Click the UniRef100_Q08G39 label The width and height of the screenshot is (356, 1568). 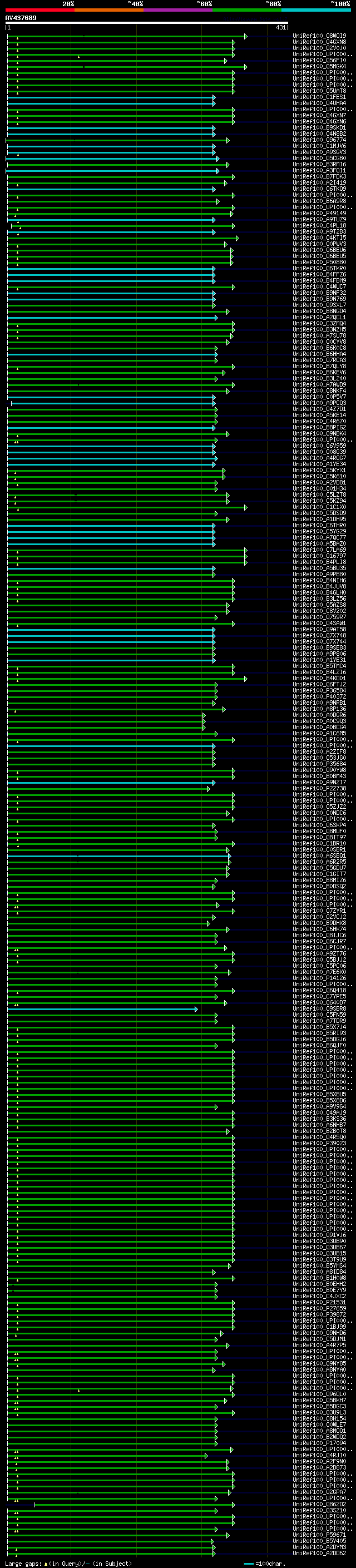(319, 452)
